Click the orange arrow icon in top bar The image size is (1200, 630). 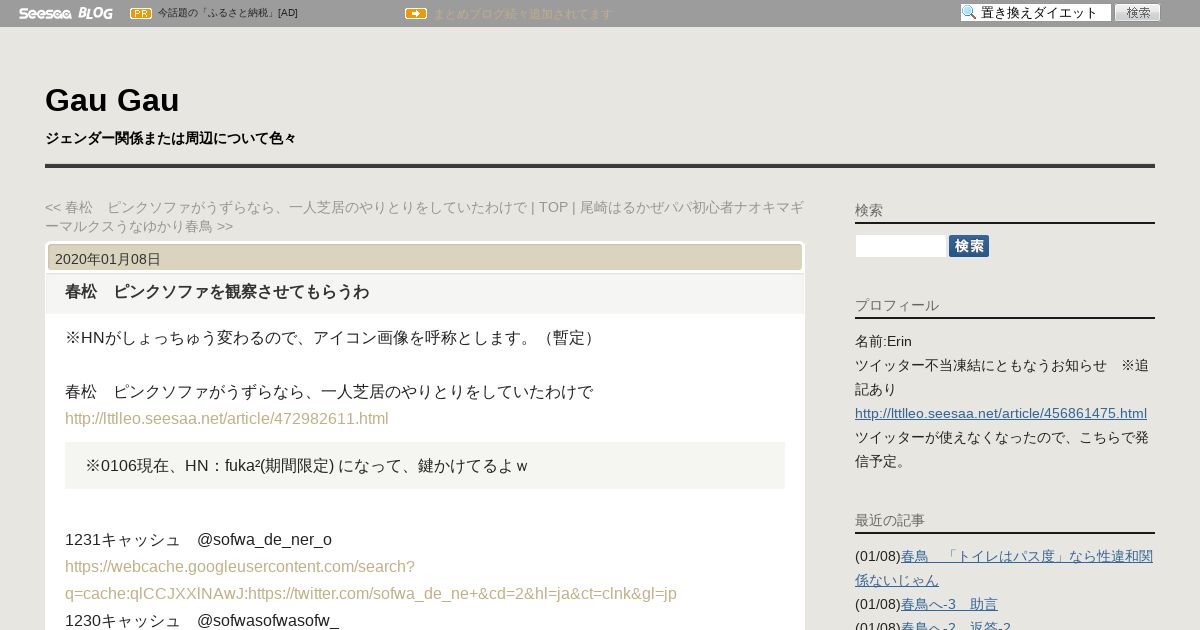416,13
